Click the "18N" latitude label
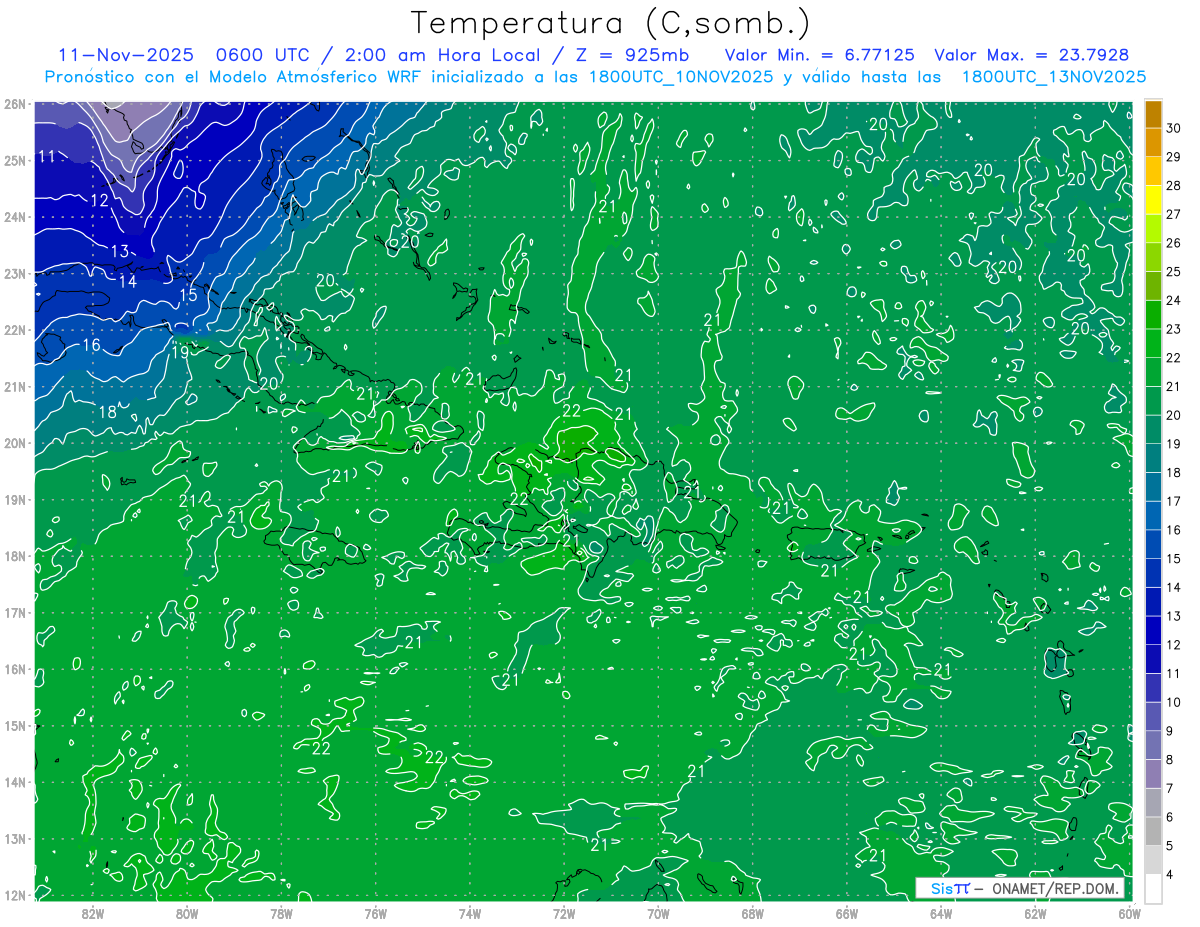Image resolution: width=1200 pixels, height=927 pixels. [15, 555]
